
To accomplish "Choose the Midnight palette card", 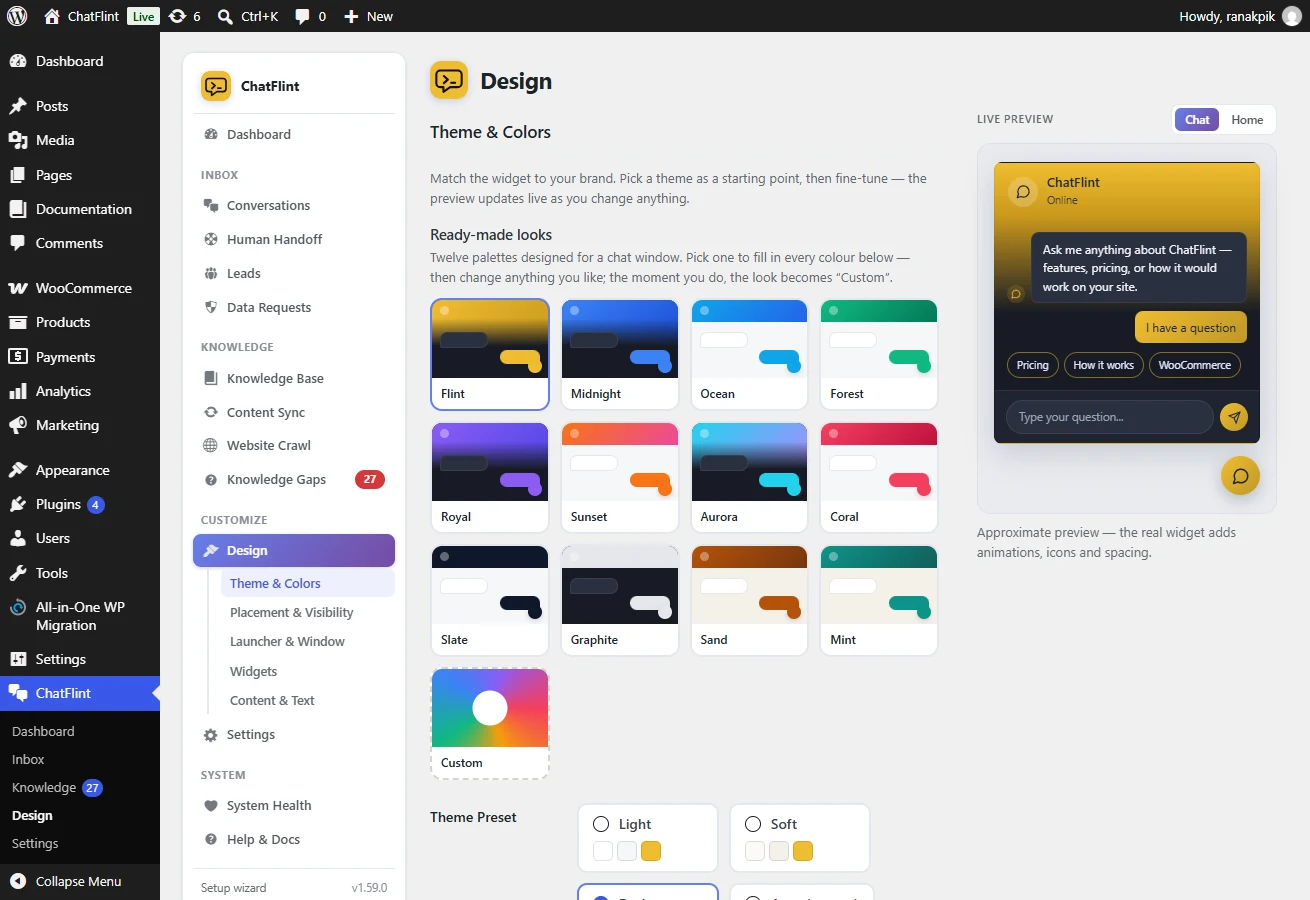I will [619, 355].
